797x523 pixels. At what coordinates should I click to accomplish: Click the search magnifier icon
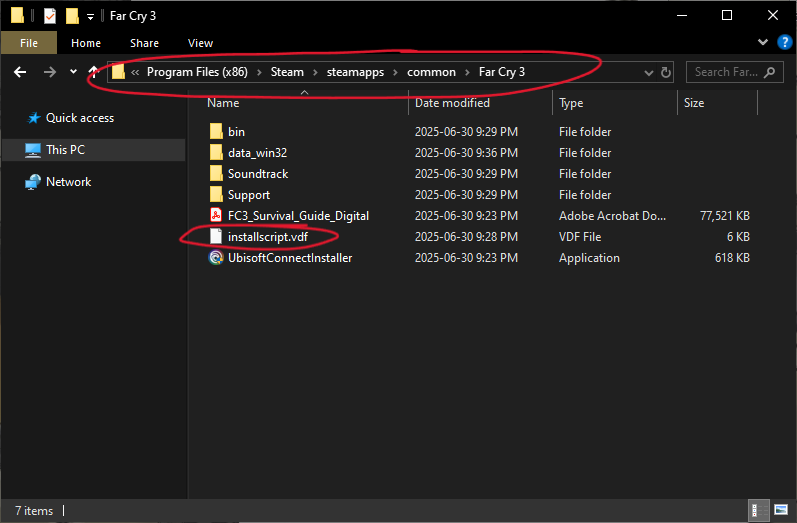(x=770, y=72)
